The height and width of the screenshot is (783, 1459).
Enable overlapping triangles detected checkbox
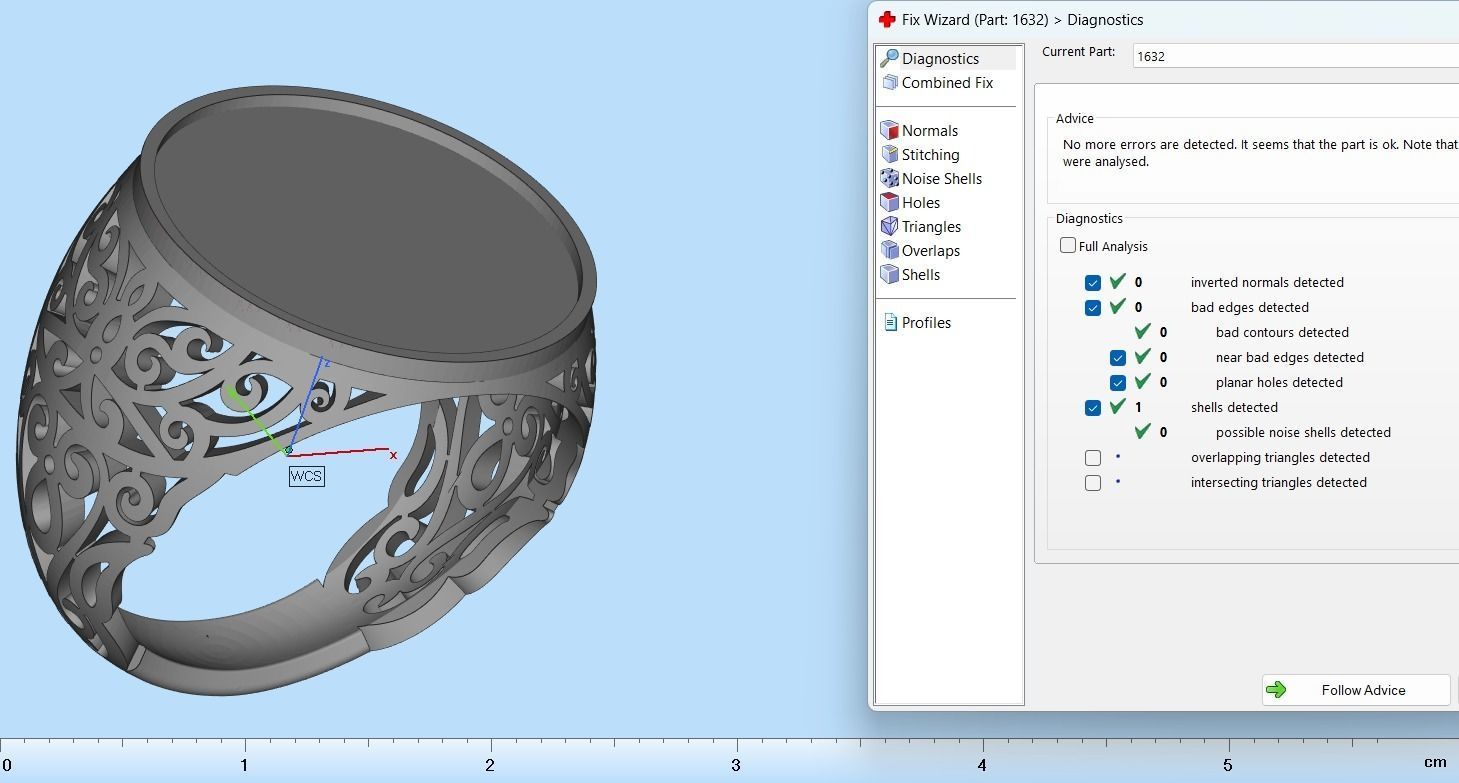point(1093,458)
